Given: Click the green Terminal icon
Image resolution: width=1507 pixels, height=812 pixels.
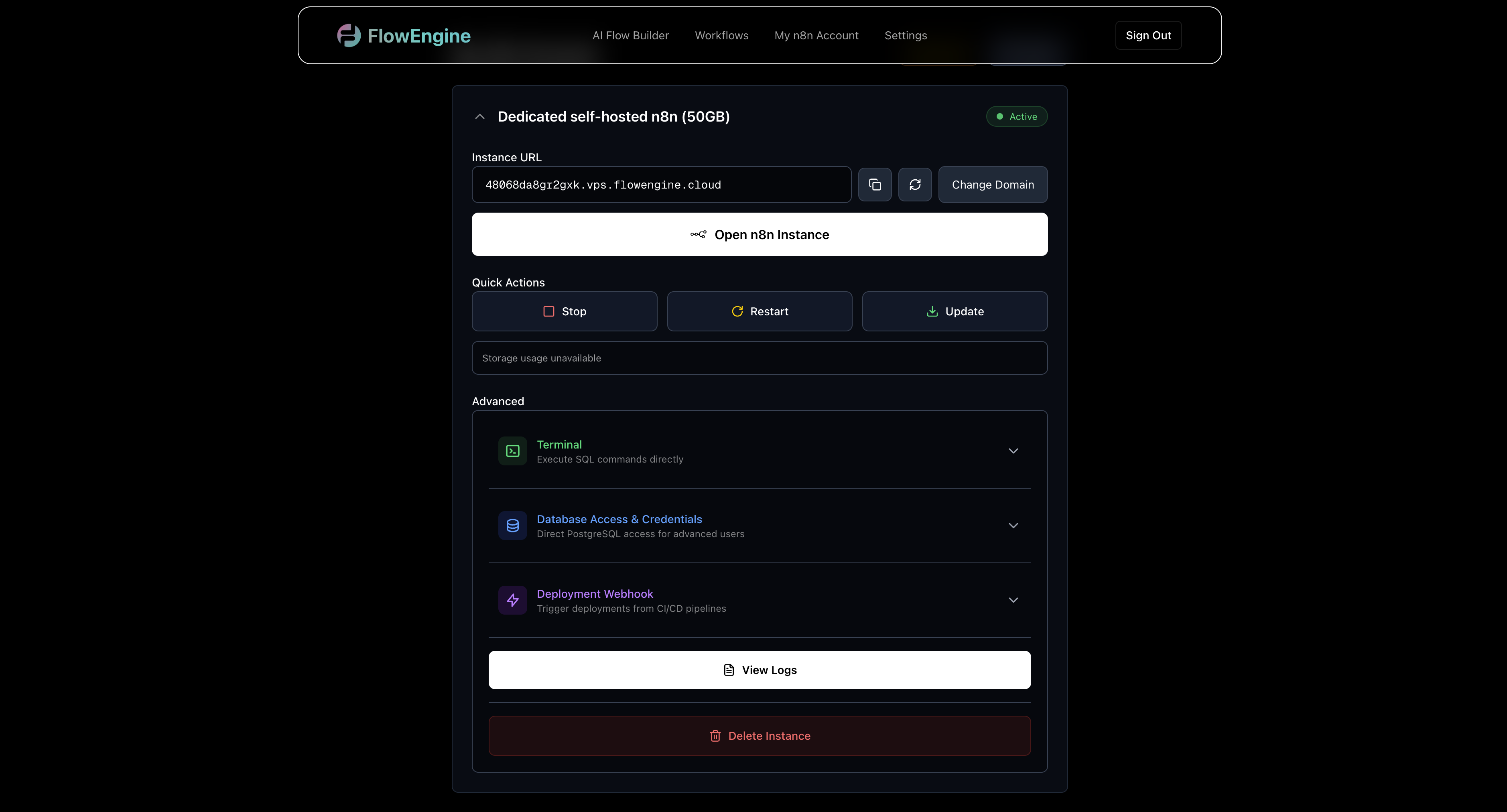Looking at the screenshot, I should point(512,451).
